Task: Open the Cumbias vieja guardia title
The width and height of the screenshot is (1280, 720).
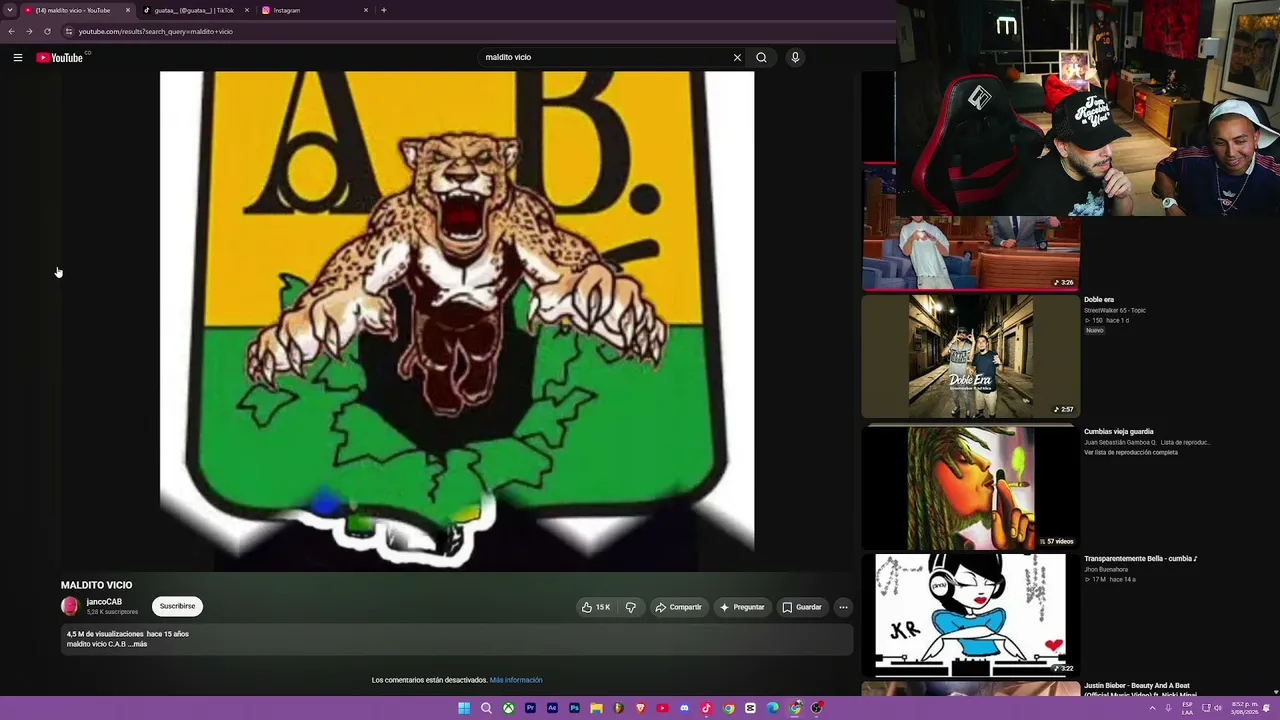Action: tap(1119, 432)
